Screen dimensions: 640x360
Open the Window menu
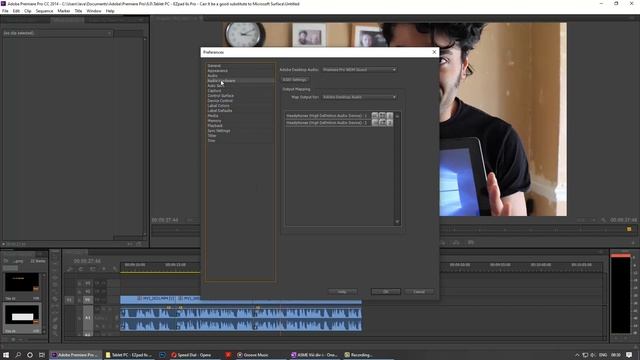[x=94, y=11]
